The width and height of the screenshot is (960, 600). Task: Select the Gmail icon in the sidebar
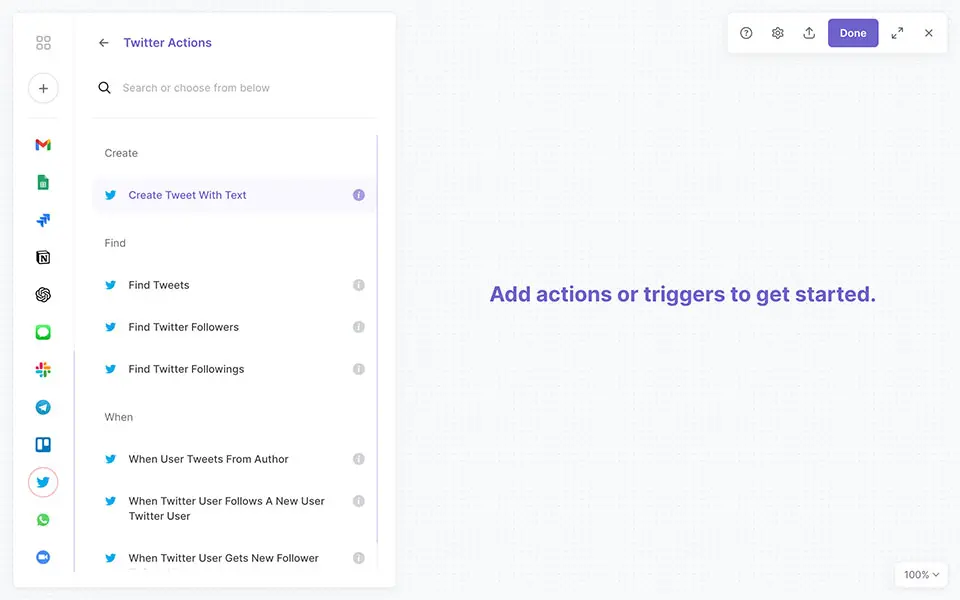tap(43, 144)
